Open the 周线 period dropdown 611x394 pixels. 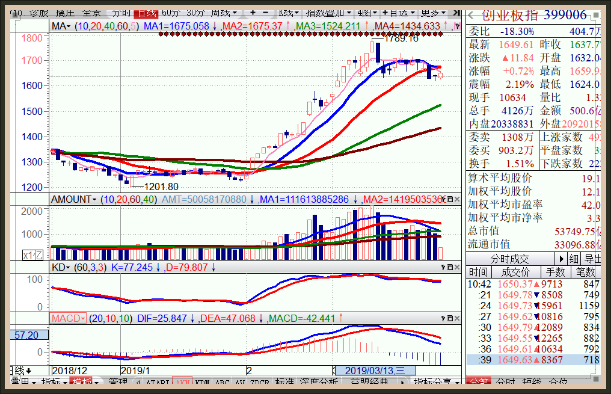[224, 14]
